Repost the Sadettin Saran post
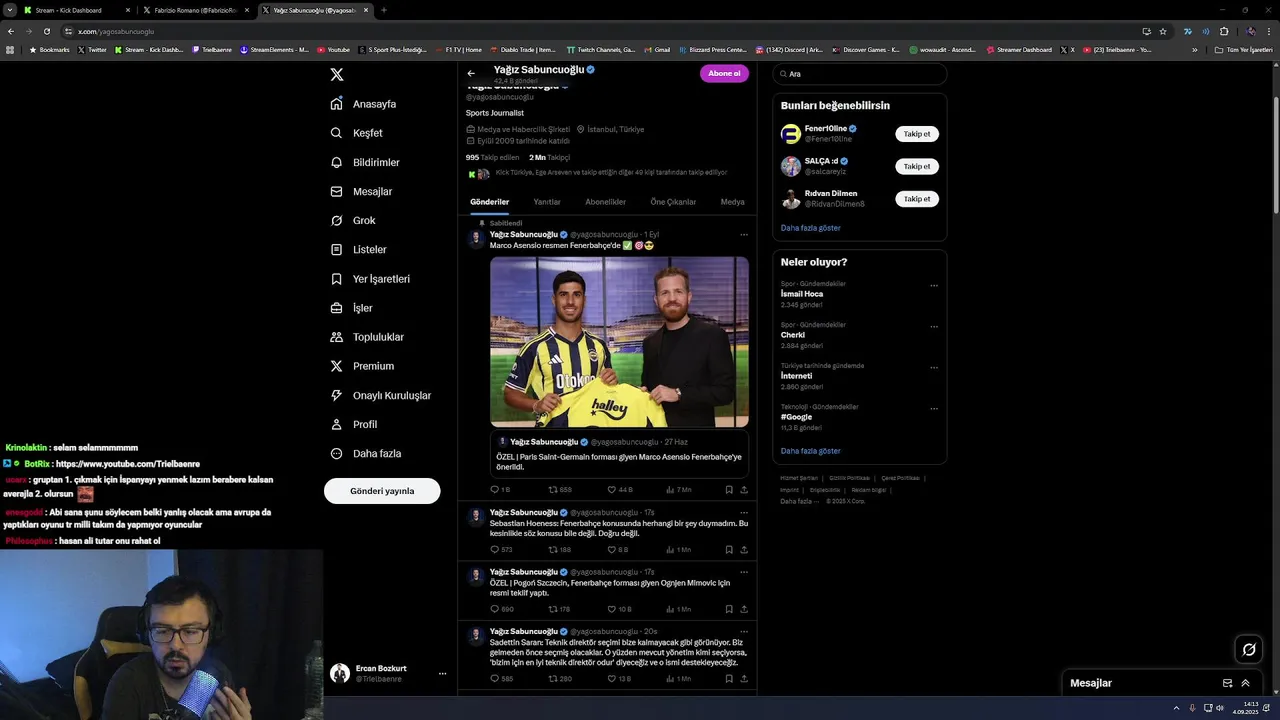The height and width of the screenshot is (720, 1280). point(560,679)
